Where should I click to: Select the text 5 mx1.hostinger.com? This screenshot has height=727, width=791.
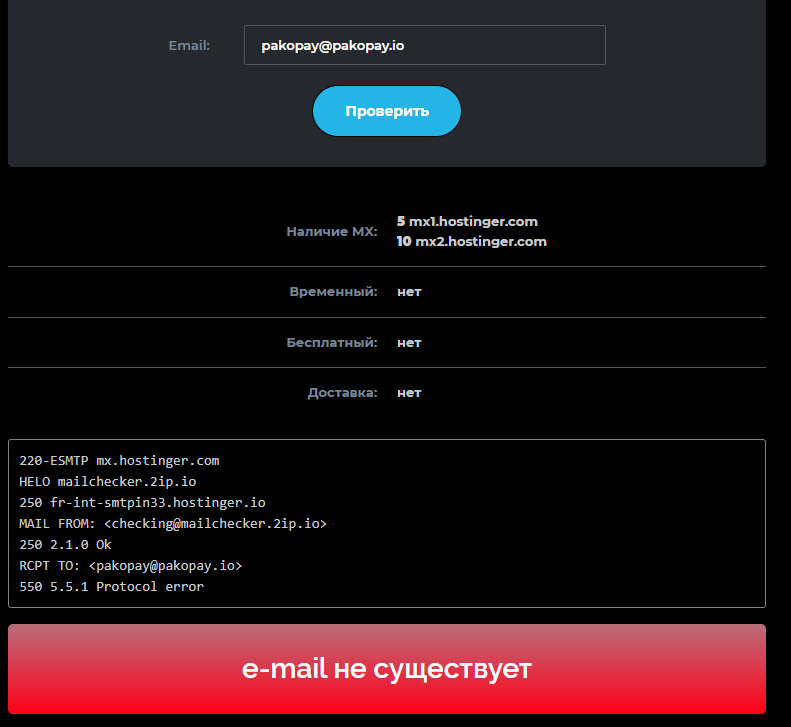point(467,221)
